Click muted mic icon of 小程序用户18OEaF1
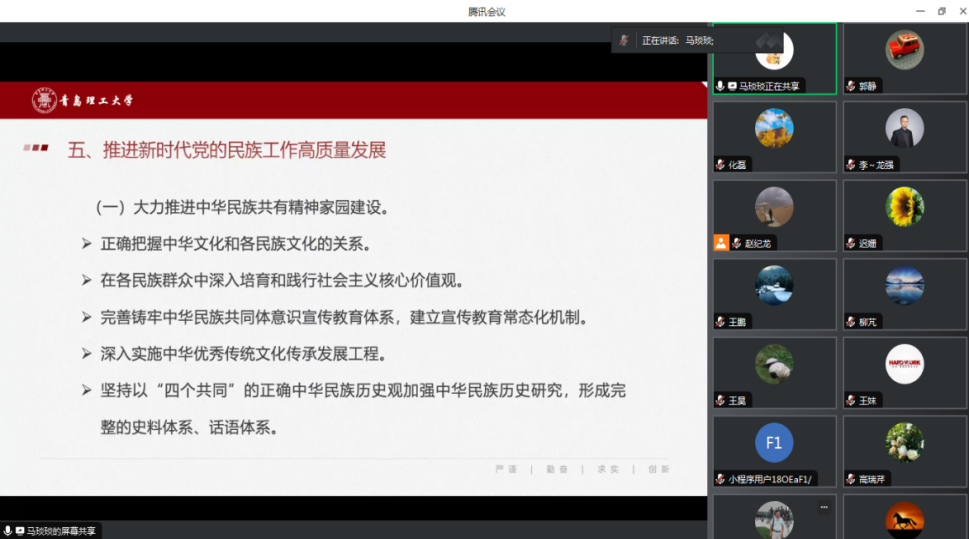The width and height of the screenshot is (969, 539). point(720,479)
